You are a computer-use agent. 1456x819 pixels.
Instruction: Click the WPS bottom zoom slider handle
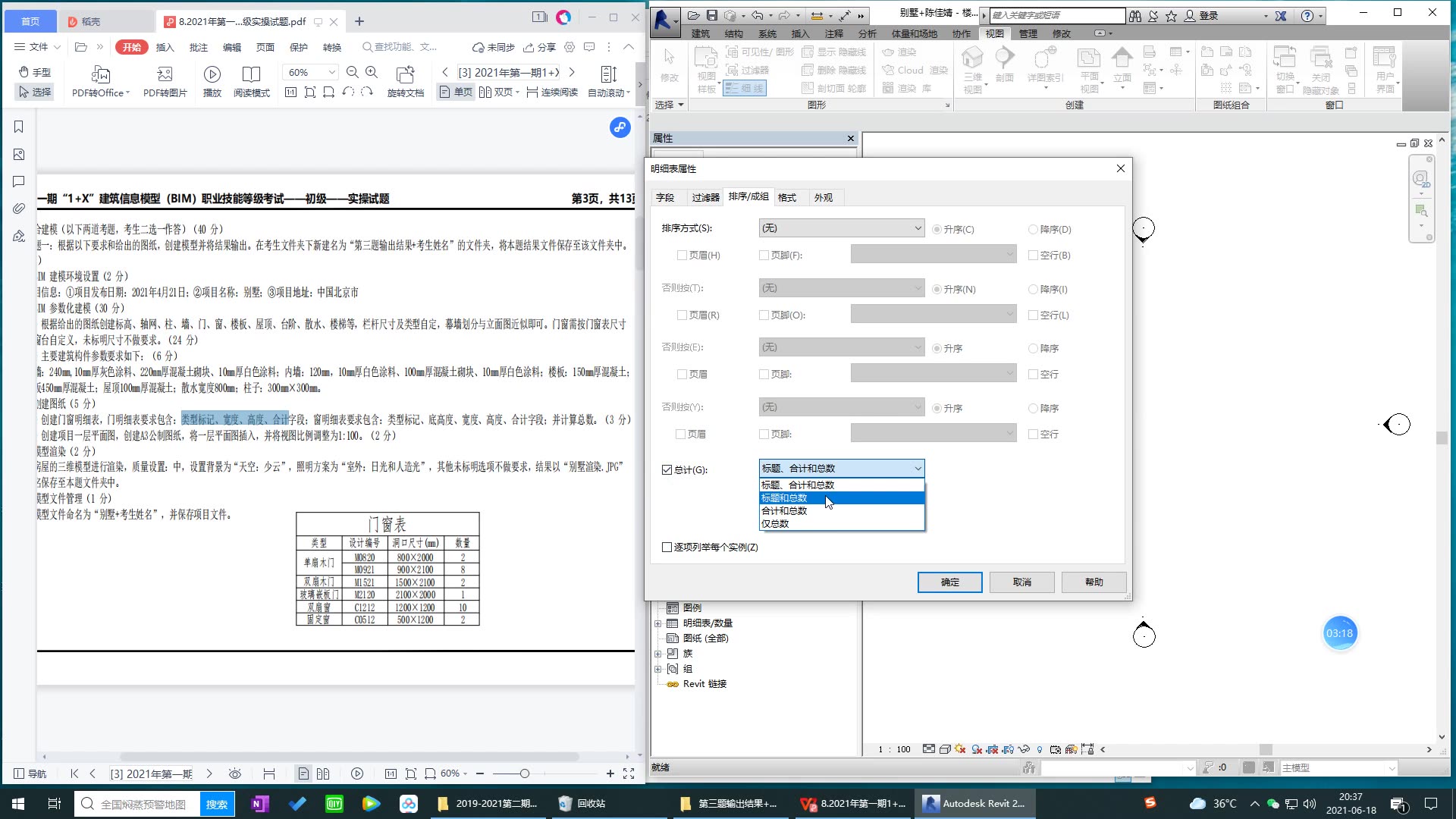524,773
